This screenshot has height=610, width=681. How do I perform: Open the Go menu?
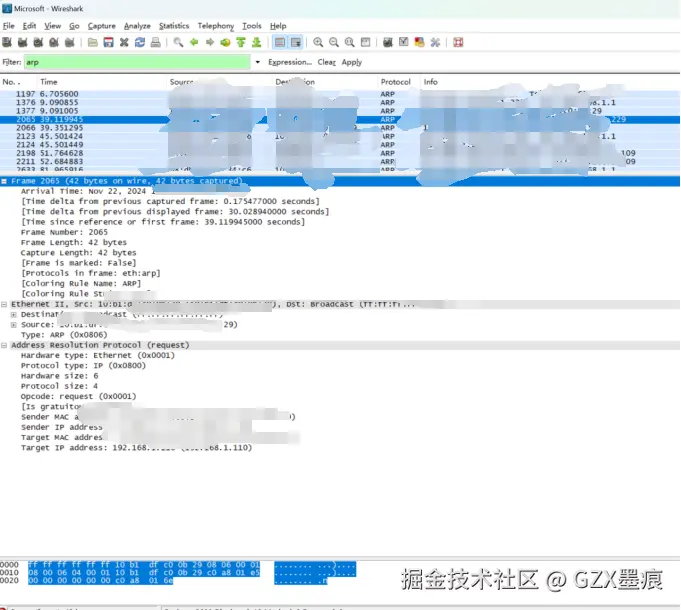74,26
